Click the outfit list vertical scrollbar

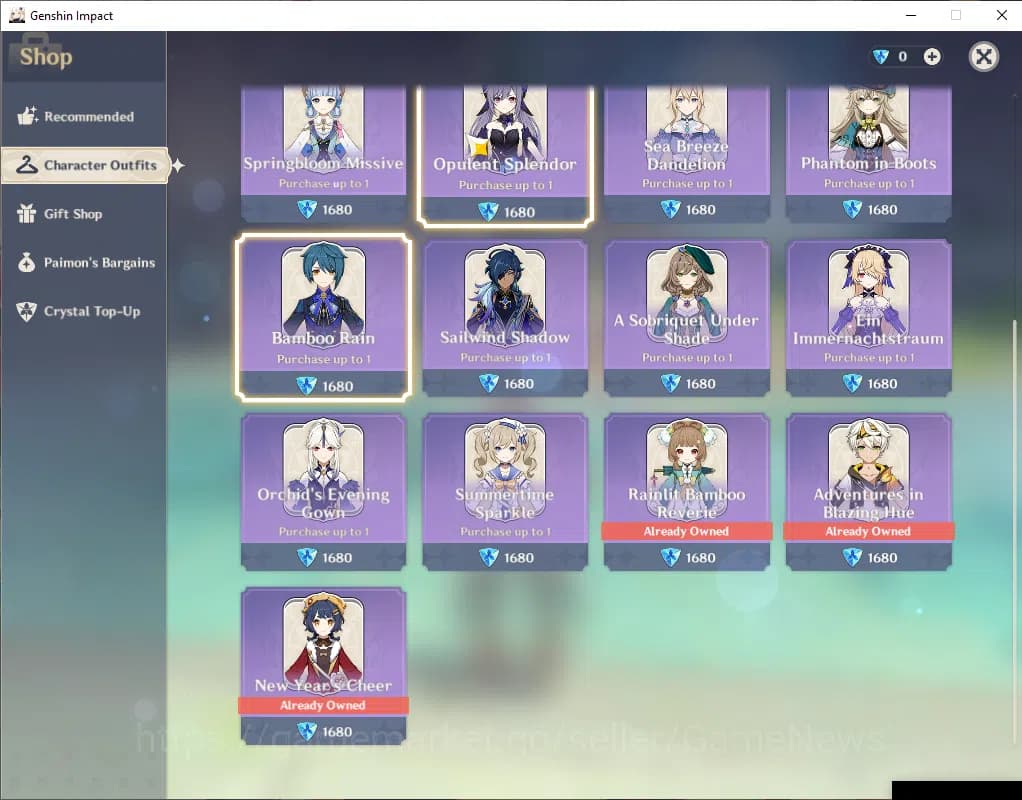1014,531
